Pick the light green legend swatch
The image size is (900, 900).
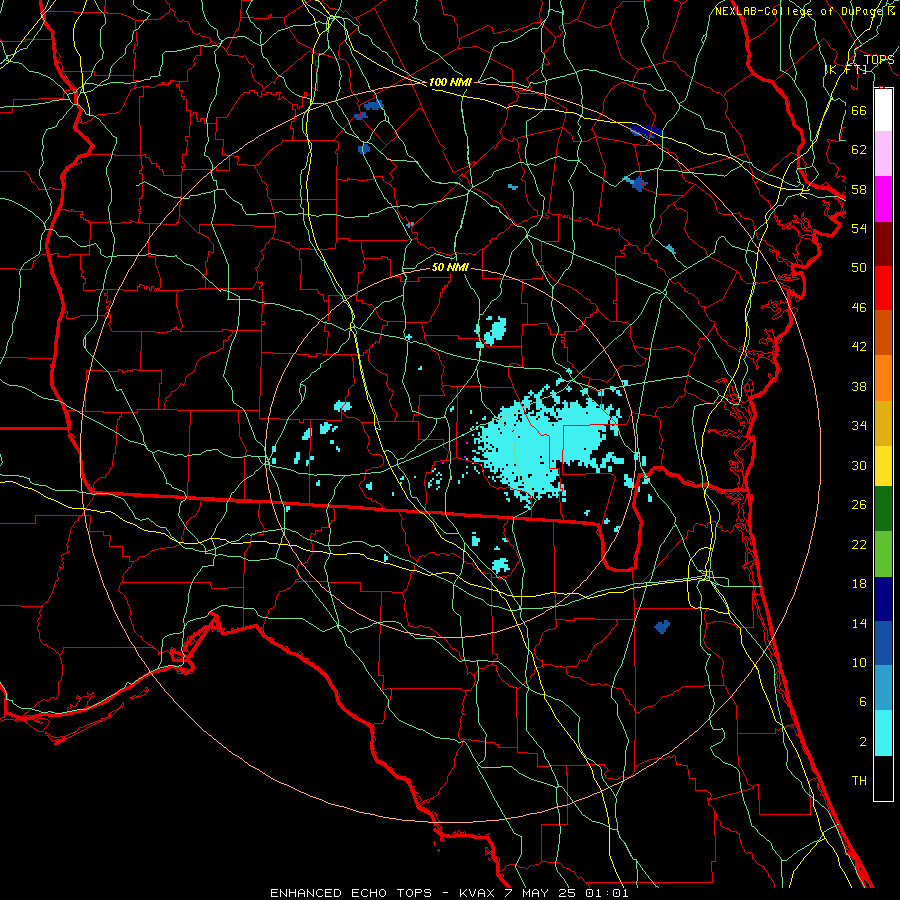[x=883, y=554]
